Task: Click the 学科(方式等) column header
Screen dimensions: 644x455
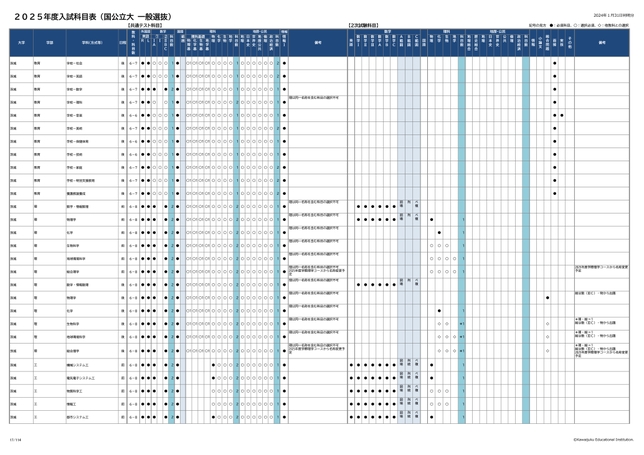Action: (x=91, y=43)
